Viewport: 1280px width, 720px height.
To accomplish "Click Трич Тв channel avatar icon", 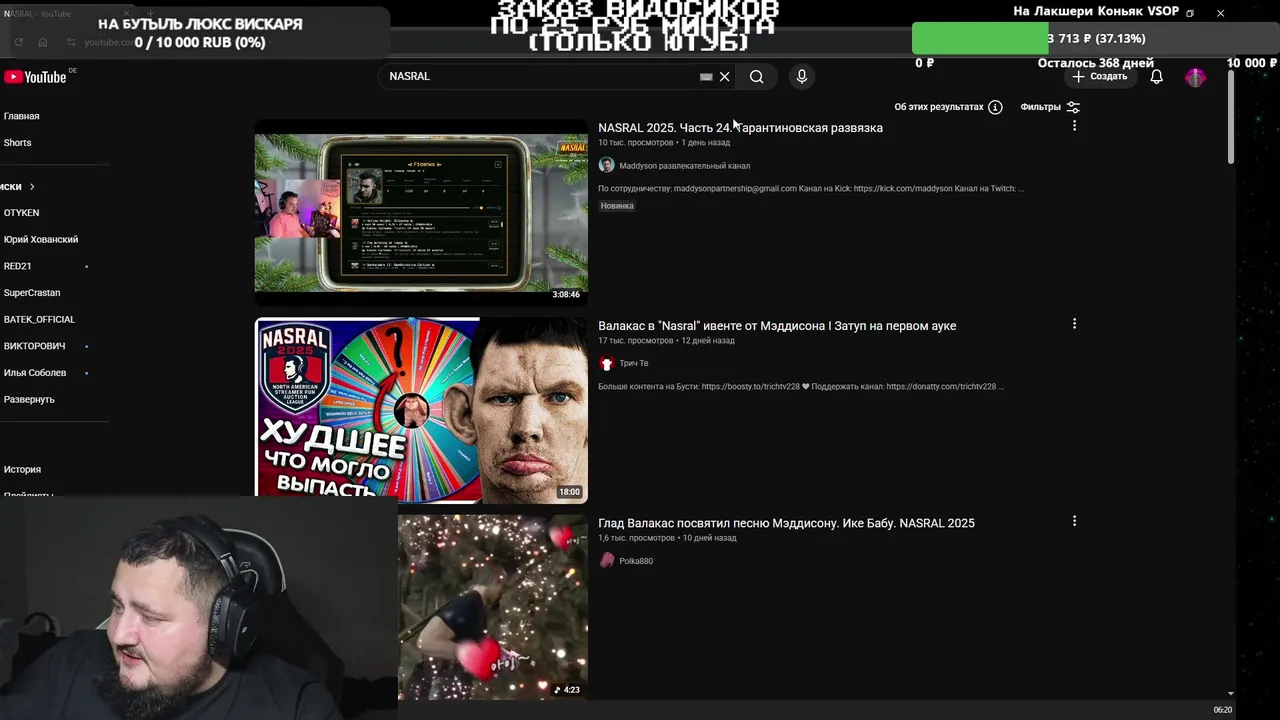I will (x=606, y=363).
